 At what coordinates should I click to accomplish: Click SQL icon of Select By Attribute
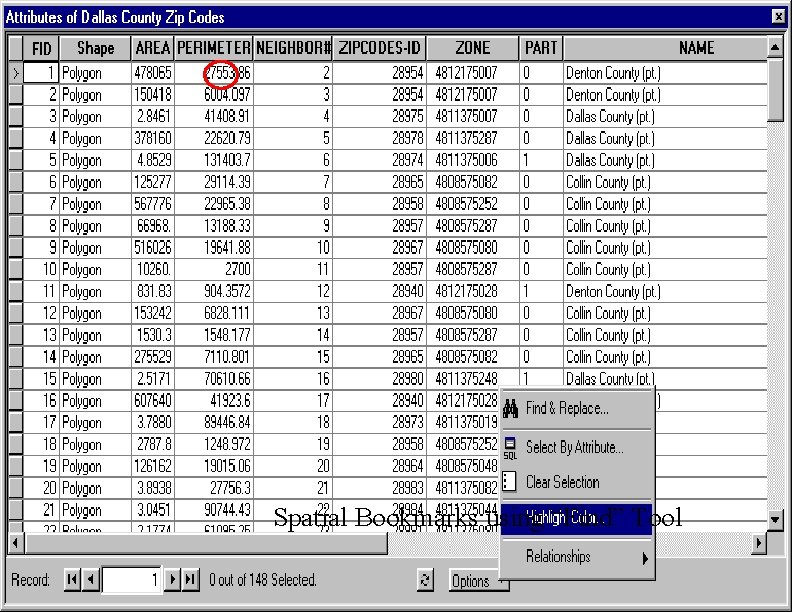click(x=510, y=448)
